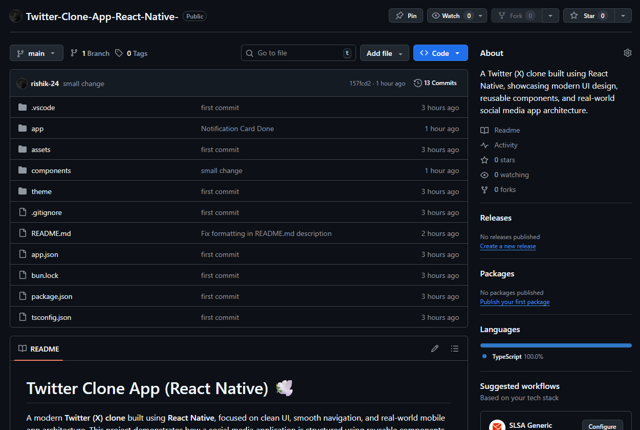The width and height of the screenshot is (640, 430).
Task: Click the tsconfig.json file icon
Action: pyautogui.click(x=22, y=317)
